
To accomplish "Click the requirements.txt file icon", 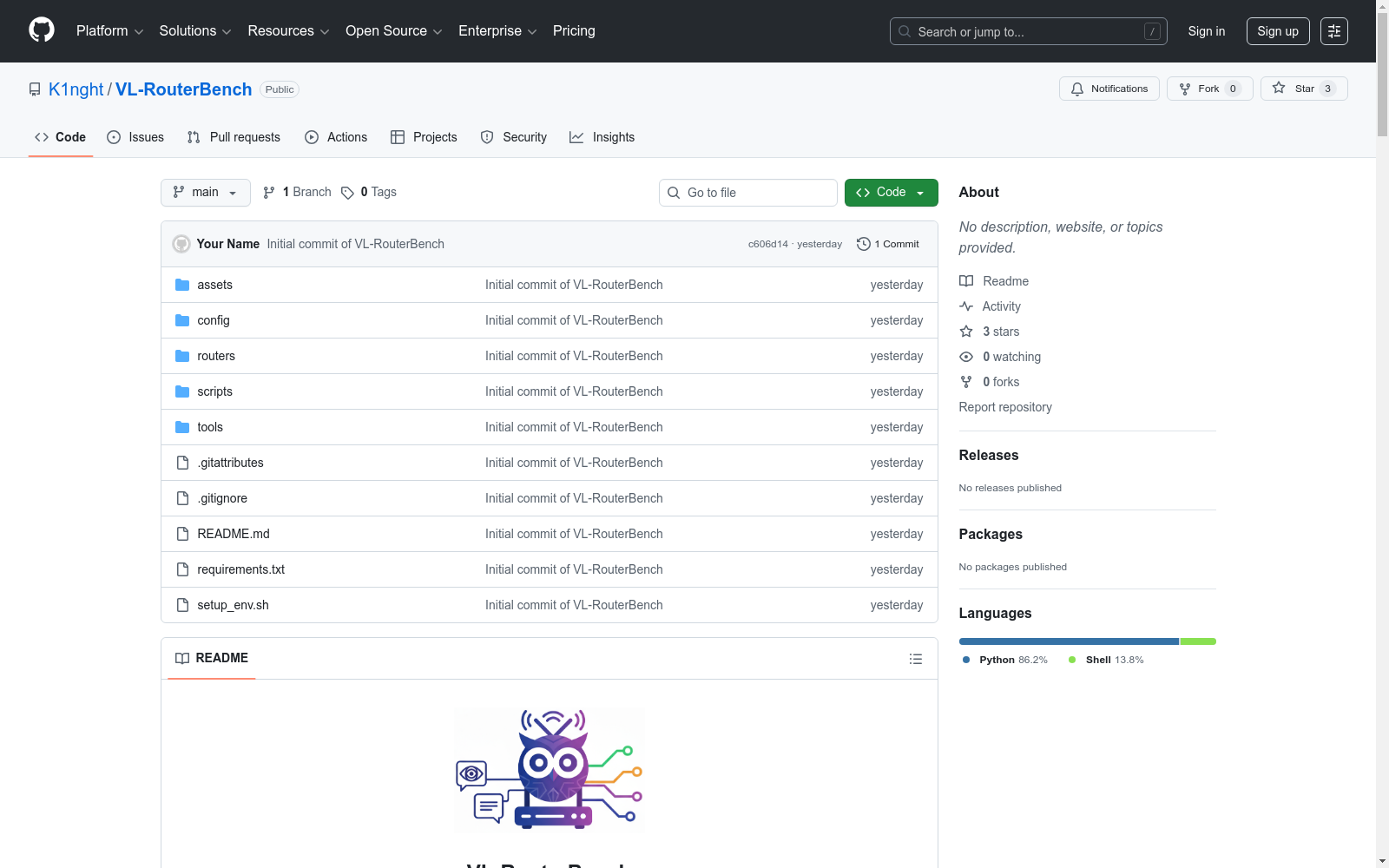I will tap(182, 569).
